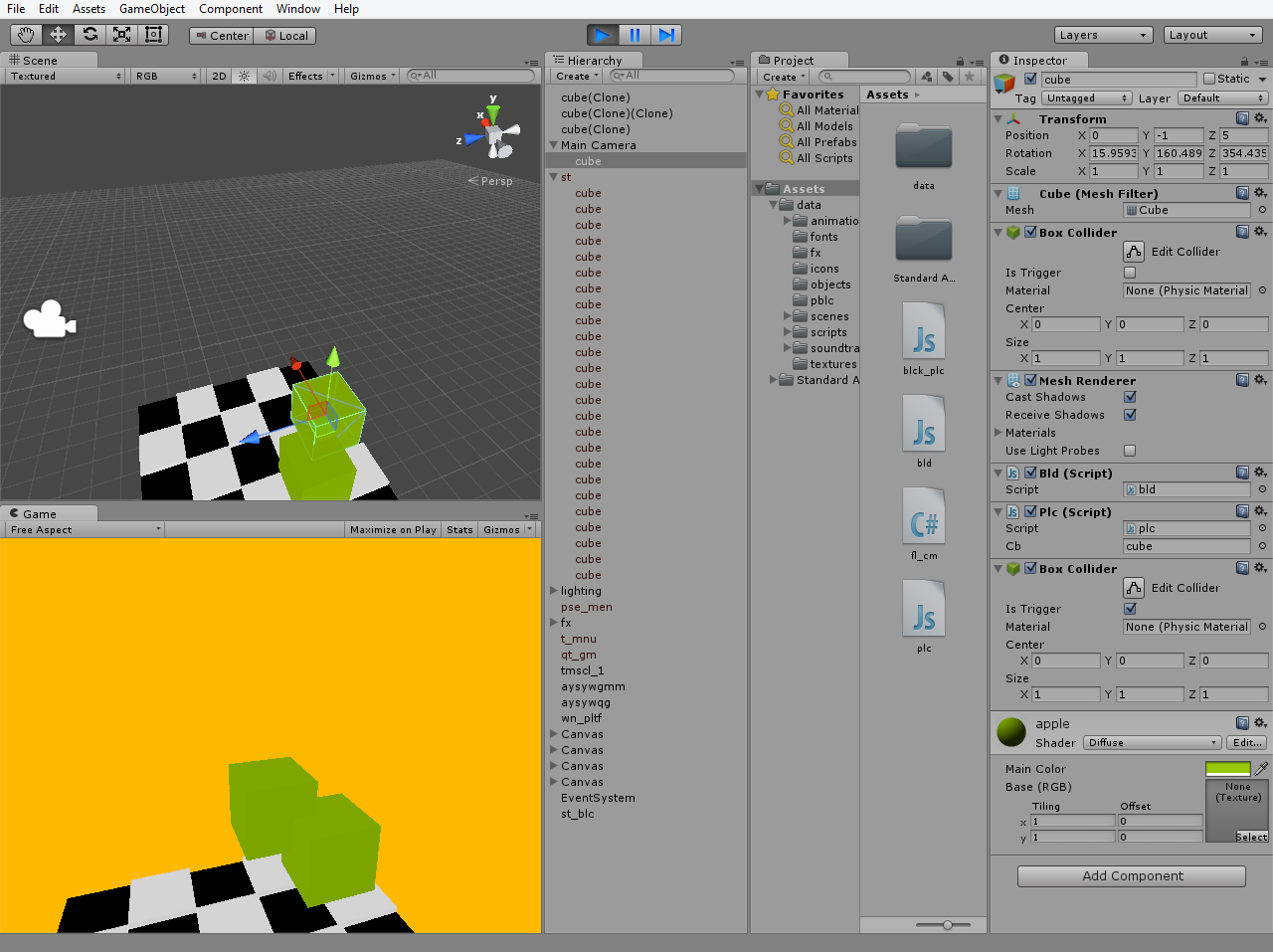The width and height of the screenshot is (1273, 952).
Task: Collapse Main Camera in hierarchy
Action: pos(553,145)
